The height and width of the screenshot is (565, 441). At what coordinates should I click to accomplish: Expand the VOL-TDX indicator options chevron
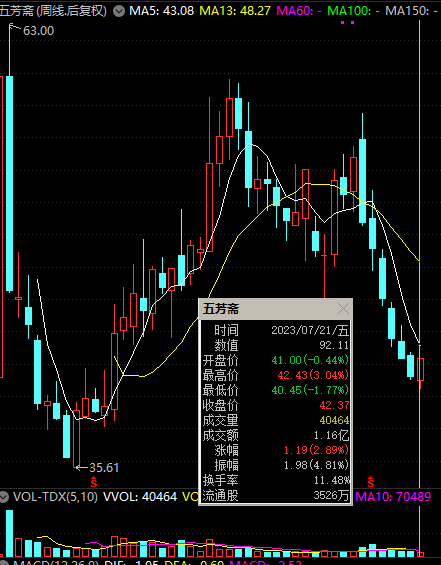coord(4,498)
